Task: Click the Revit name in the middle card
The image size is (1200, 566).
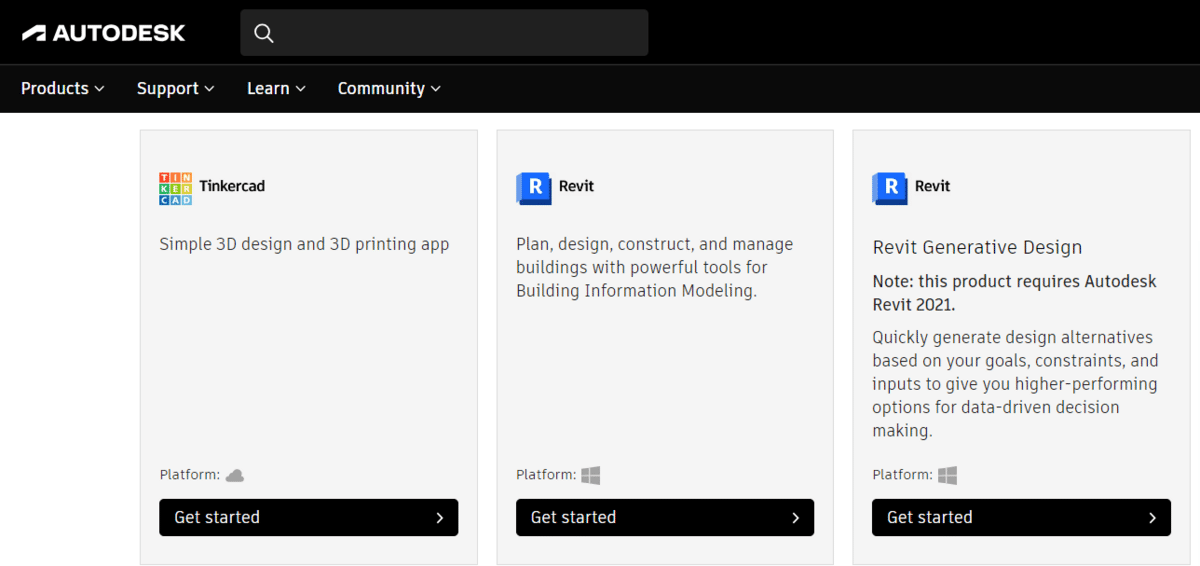Action: [577, 186]
